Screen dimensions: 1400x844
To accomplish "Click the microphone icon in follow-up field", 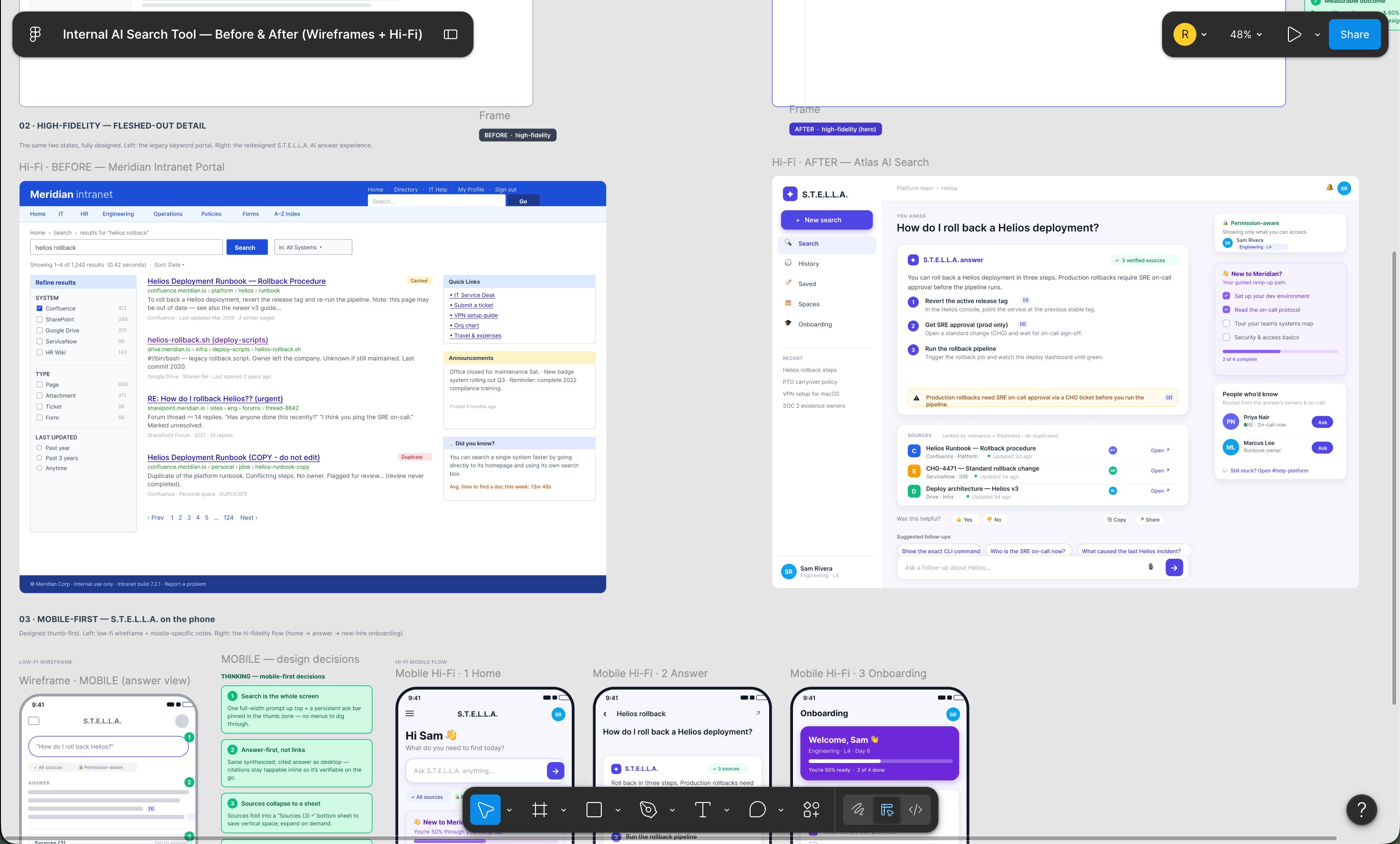I will coord(1151,566).
